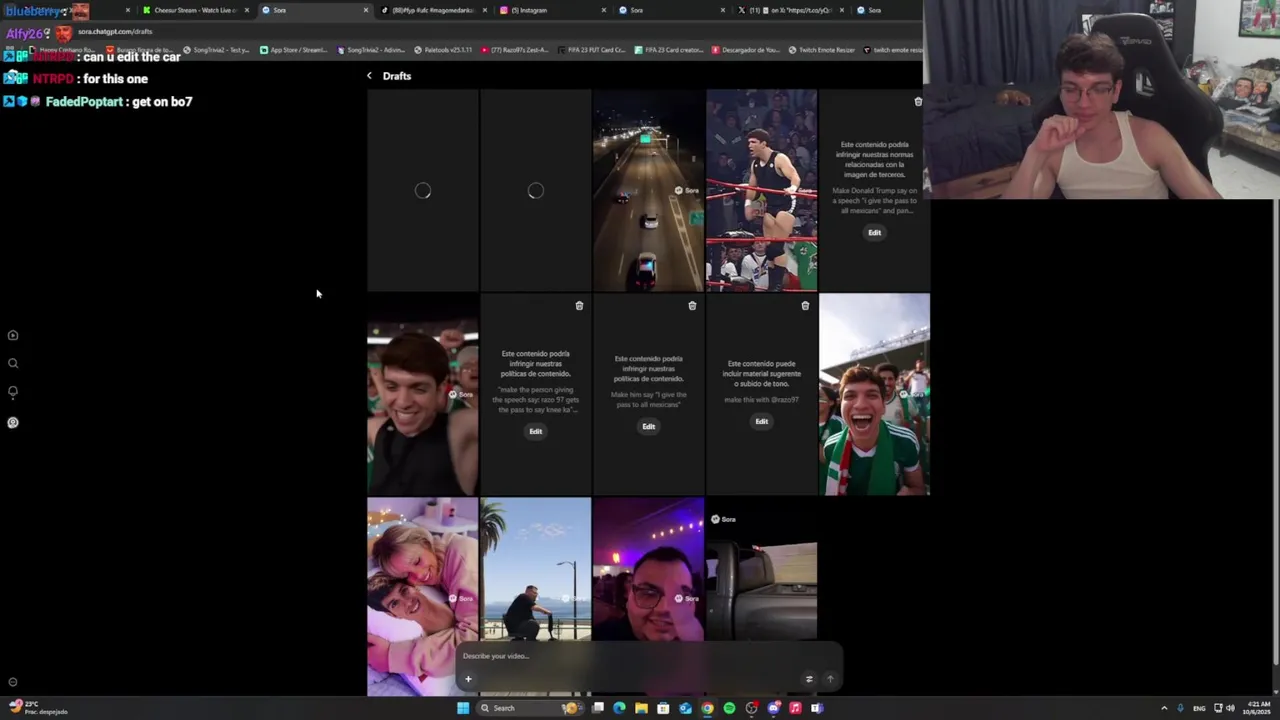Open Microsoft Store from the taskbar
The width and height of the screenshot is (1280, 720).
pyautogui.click(x=663, y=709)
